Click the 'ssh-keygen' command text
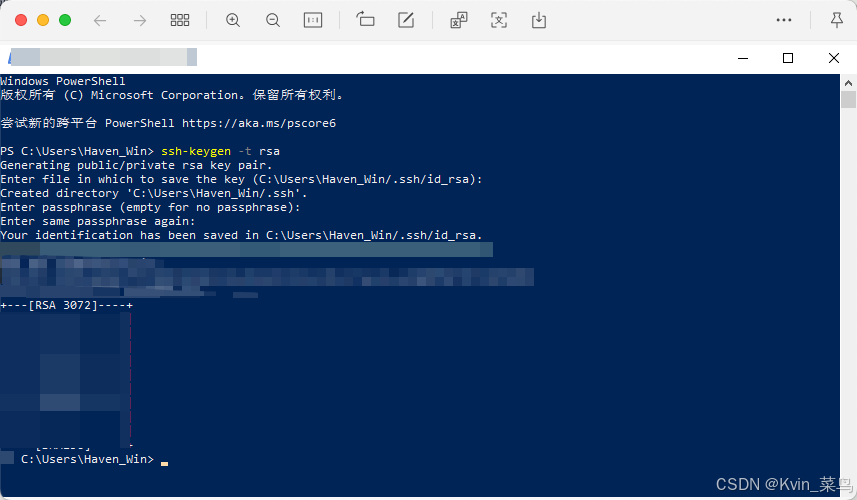Screen dimensions: 857x500 [x=196, y=151]
